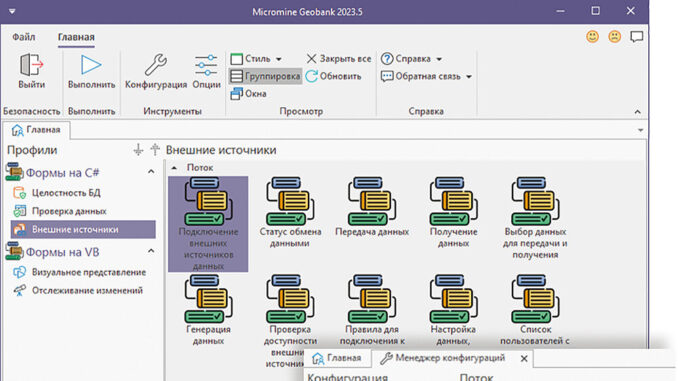Select Передача данных flow icon
Viewport: 678px width, 381px height.
(x=372, y=201)
